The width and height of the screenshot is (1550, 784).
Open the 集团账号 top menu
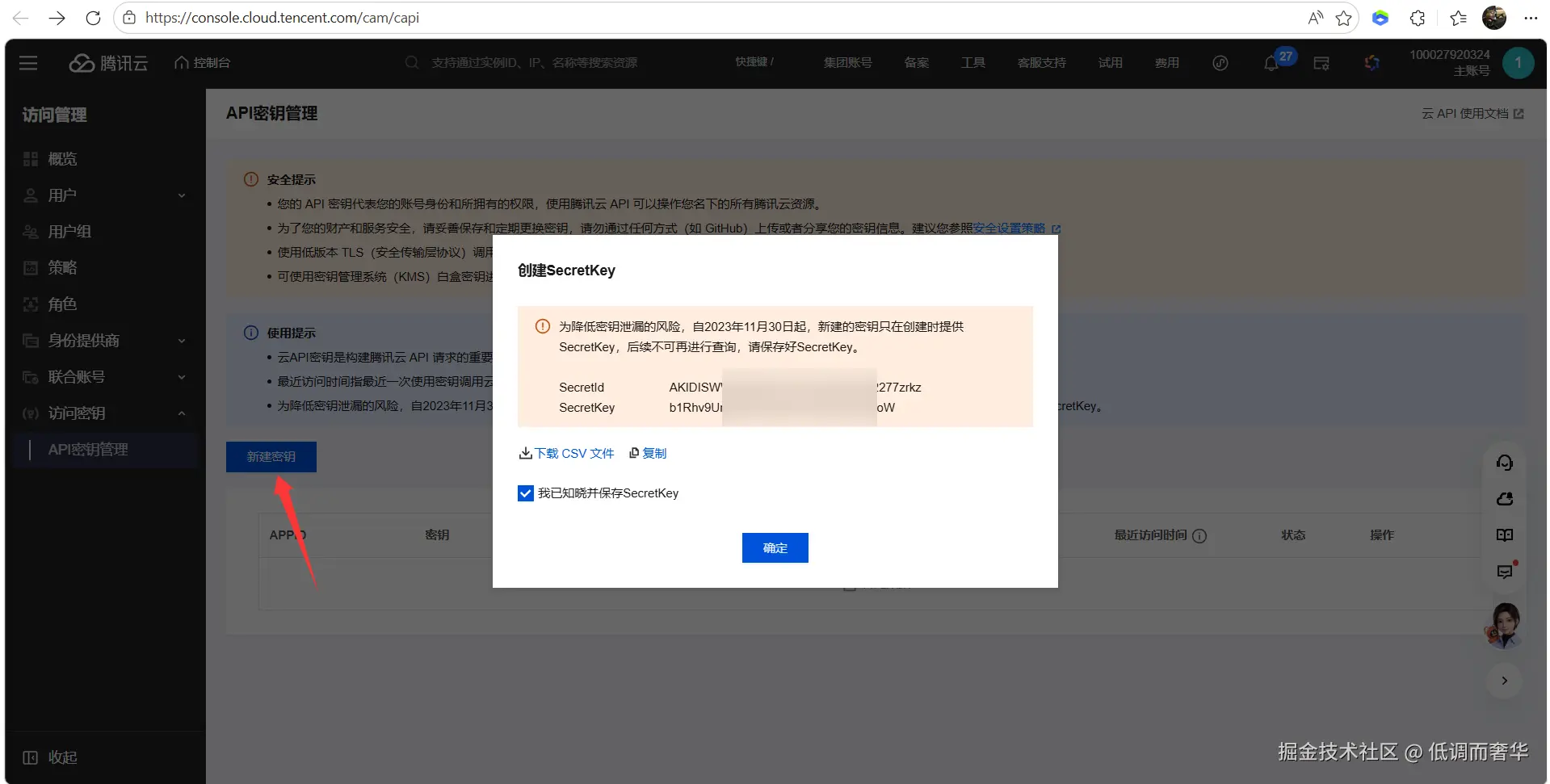tap(847, 63)
